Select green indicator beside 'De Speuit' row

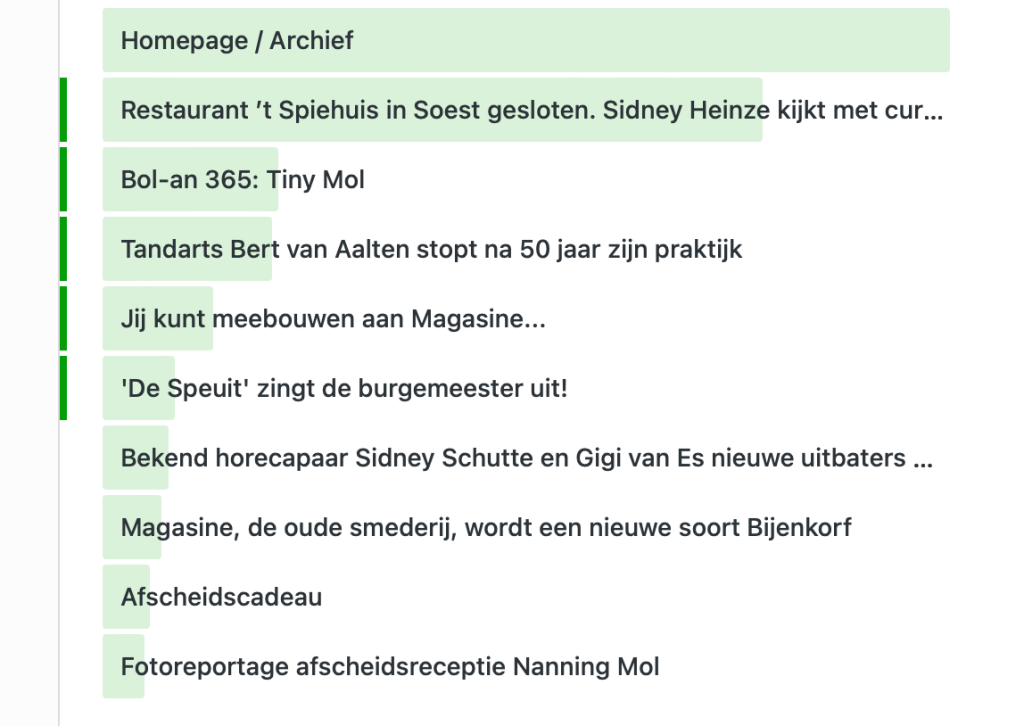63,388
